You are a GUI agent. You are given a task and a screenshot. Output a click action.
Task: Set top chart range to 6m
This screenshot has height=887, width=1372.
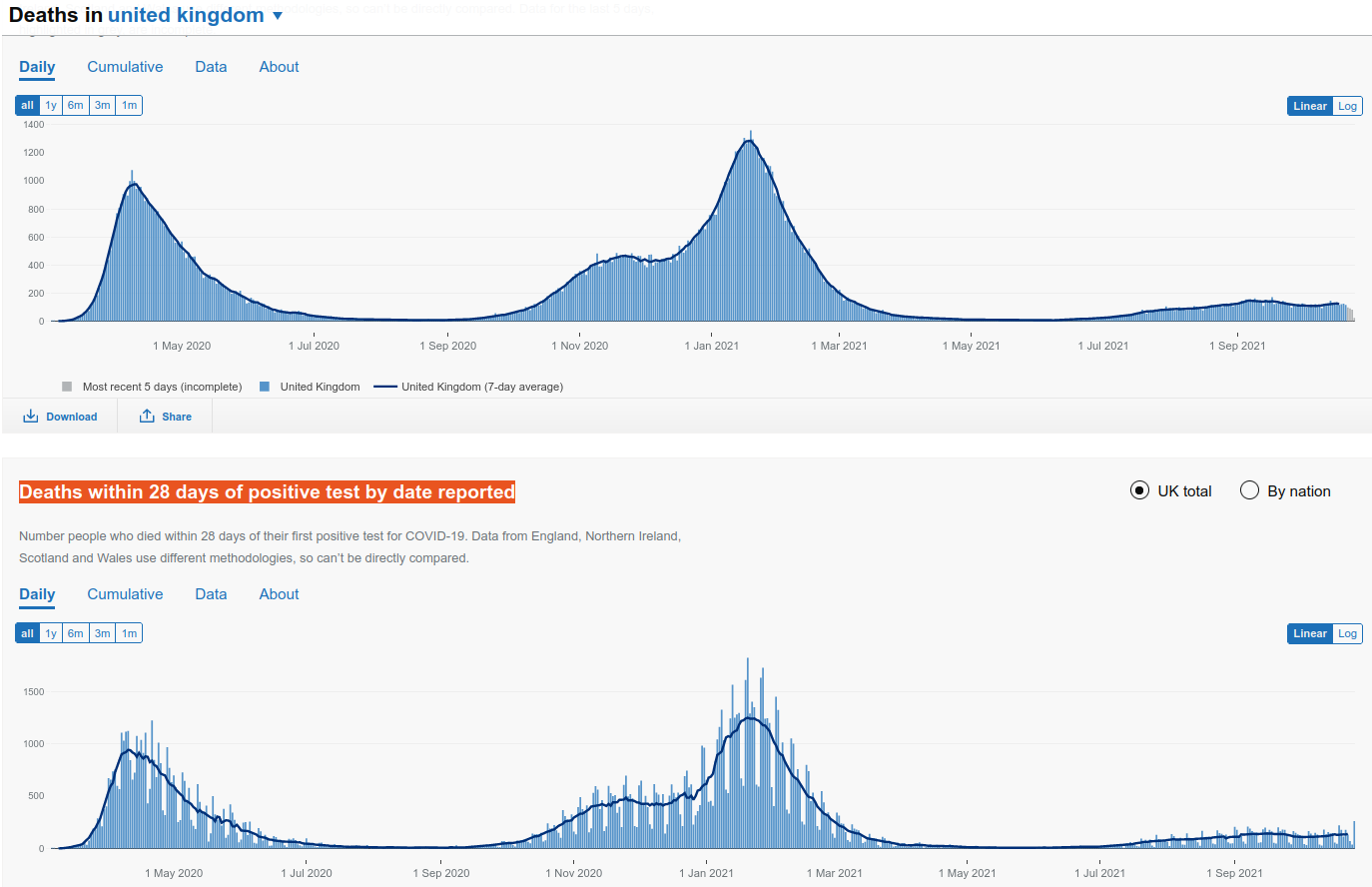click(x=76, y=105)
